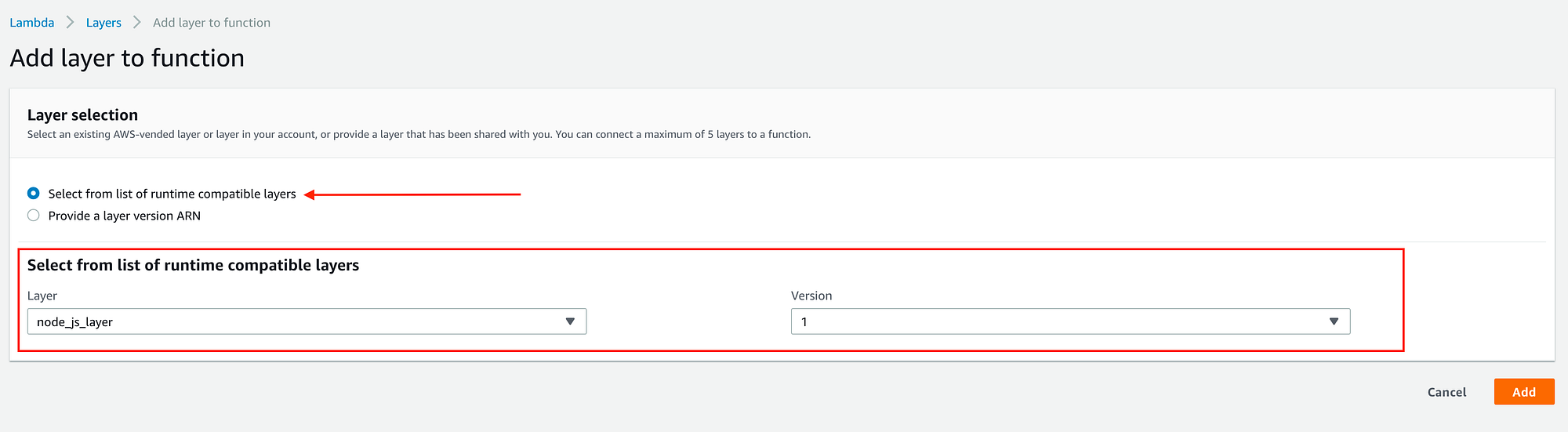Click the arrow icon in the Layer dropdown
This screenshot has height=432, width=1568.
click(570, 321)
